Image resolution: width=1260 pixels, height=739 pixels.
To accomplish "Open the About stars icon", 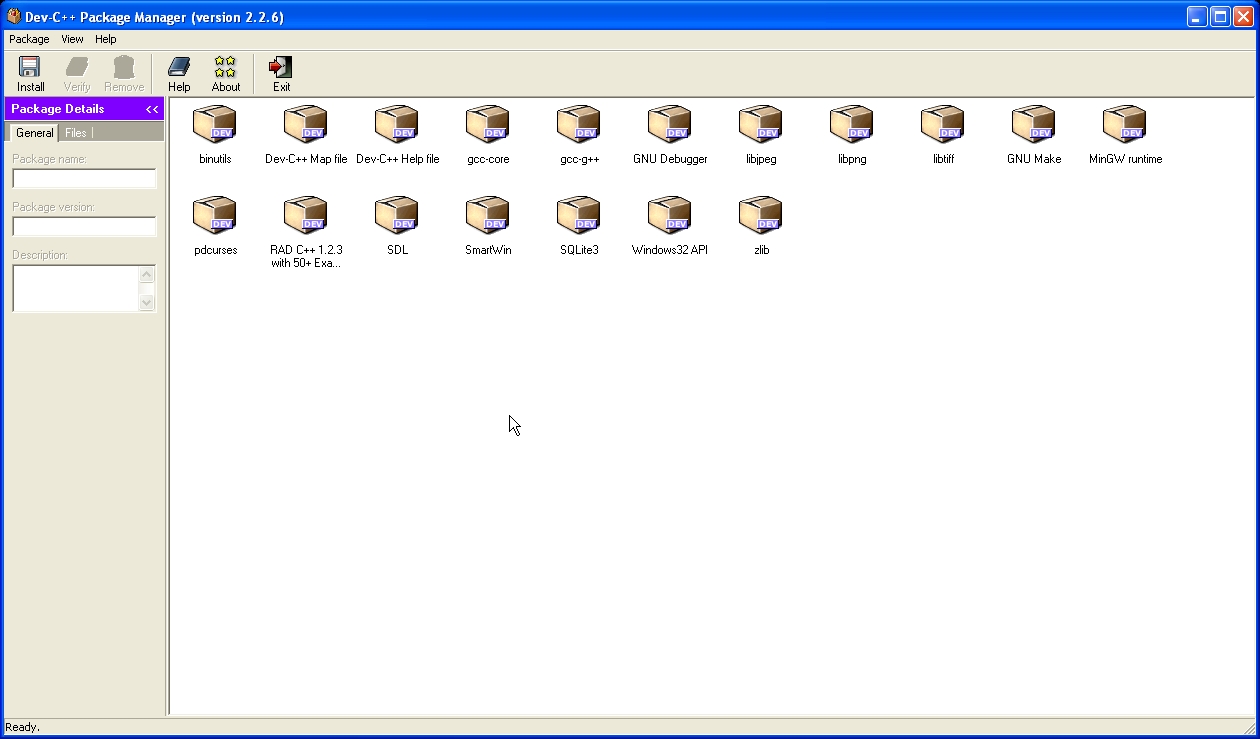I will 226,74.
